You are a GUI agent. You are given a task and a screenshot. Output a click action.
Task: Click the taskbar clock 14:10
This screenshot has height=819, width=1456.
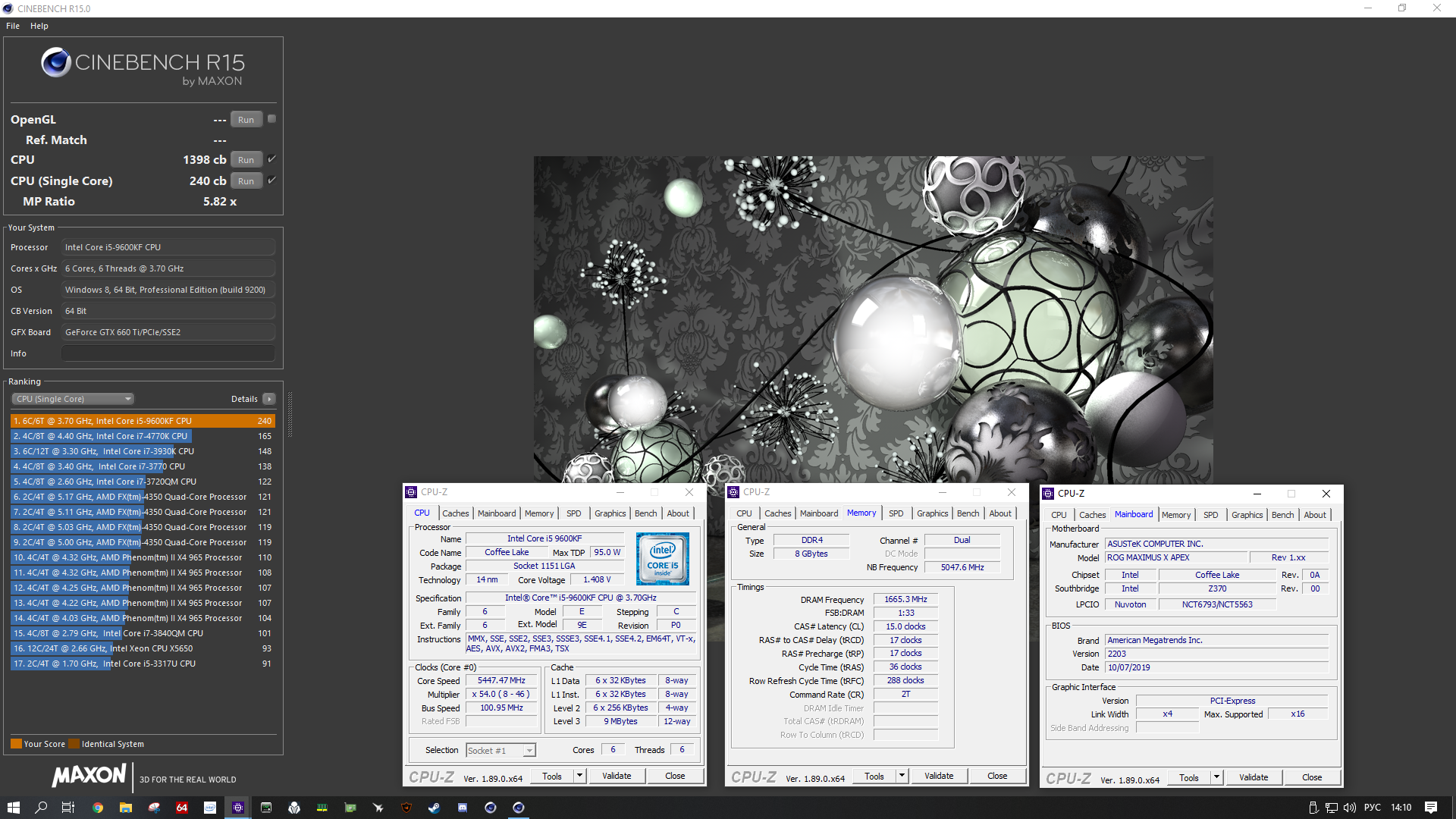(x=1401, y=808)
